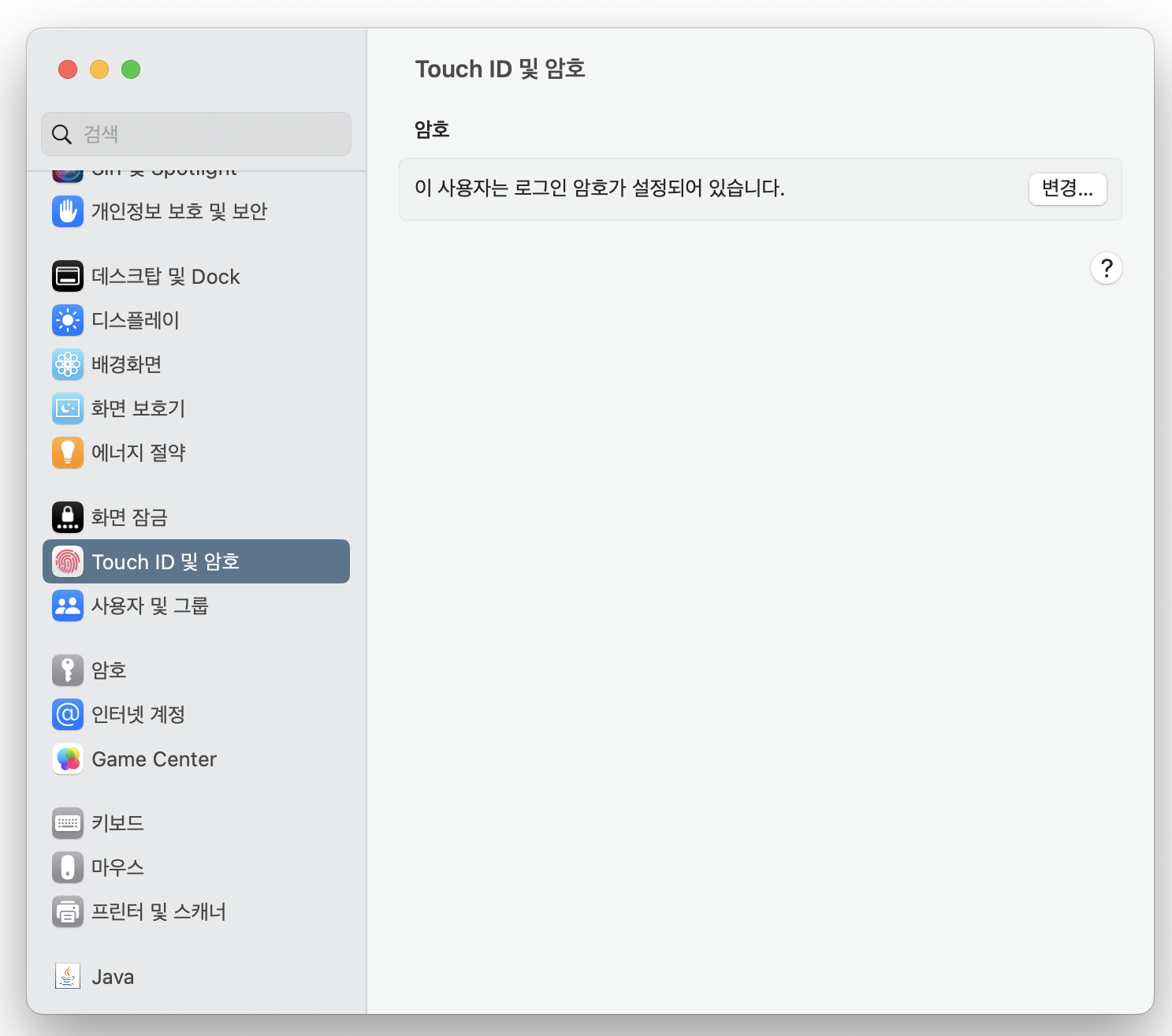
Task: Select the 화면 잠금 lock icon
Action: coord(68,517)
